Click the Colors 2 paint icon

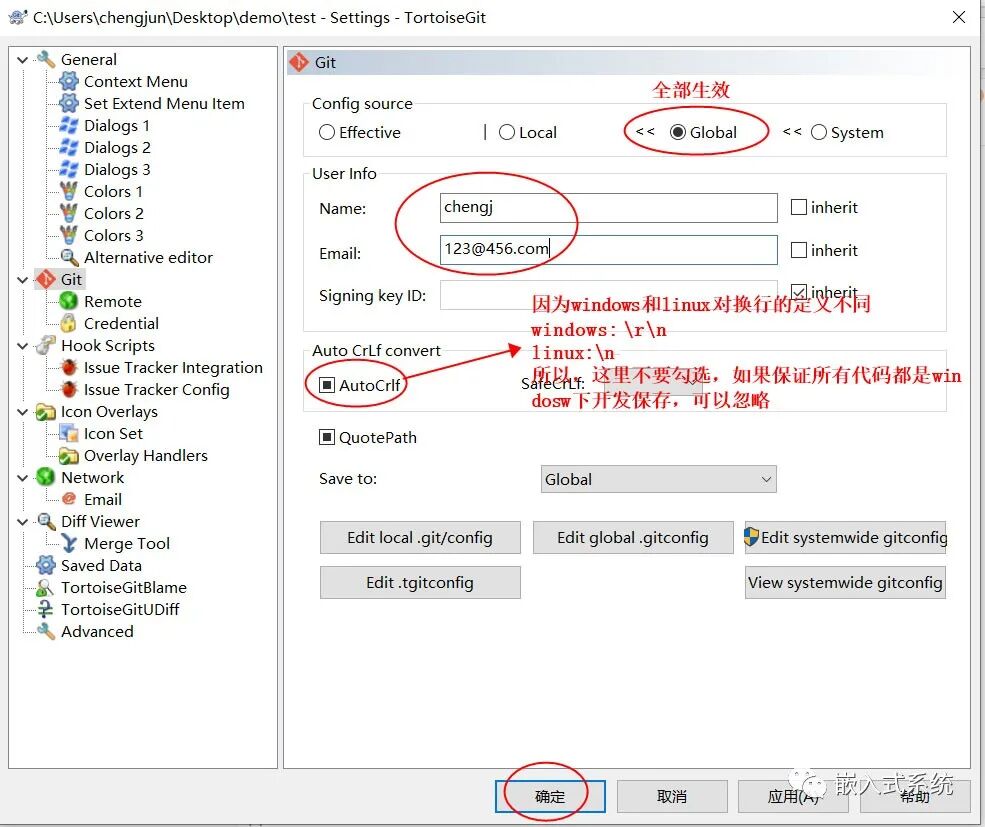pyautogui.click(x=68, y=213)
